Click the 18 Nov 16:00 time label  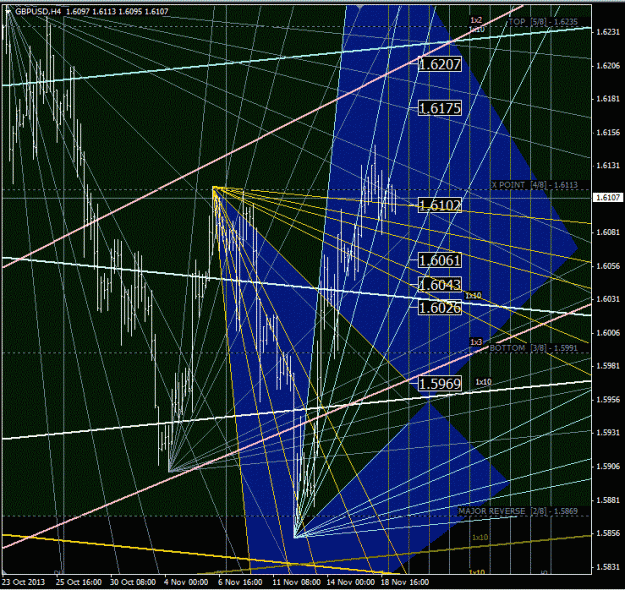[405, 582]
